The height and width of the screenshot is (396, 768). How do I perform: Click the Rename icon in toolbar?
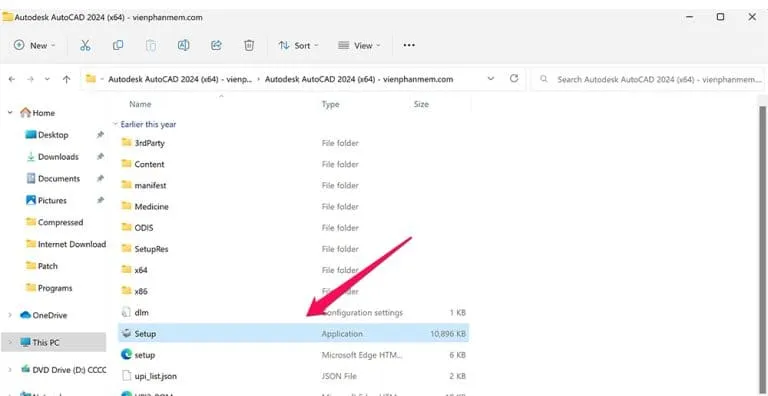pyautogui.click(x=184, y=46)
